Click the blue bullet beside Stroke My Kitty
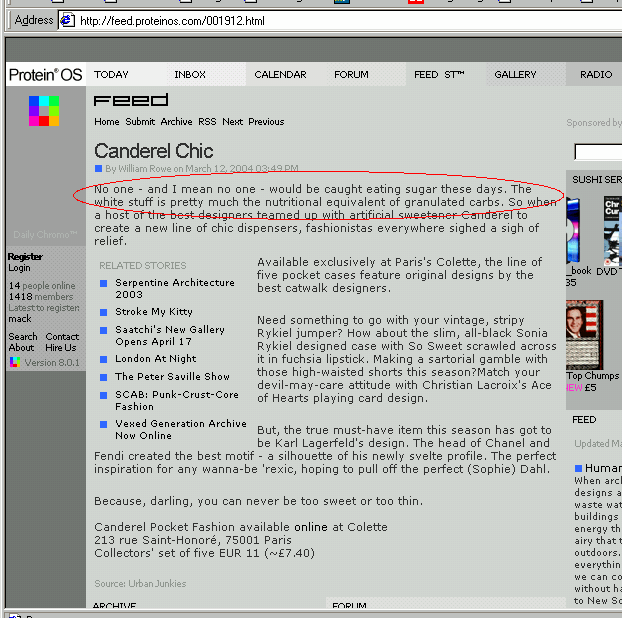Viewport: 622px width, 618px height. 104,312
